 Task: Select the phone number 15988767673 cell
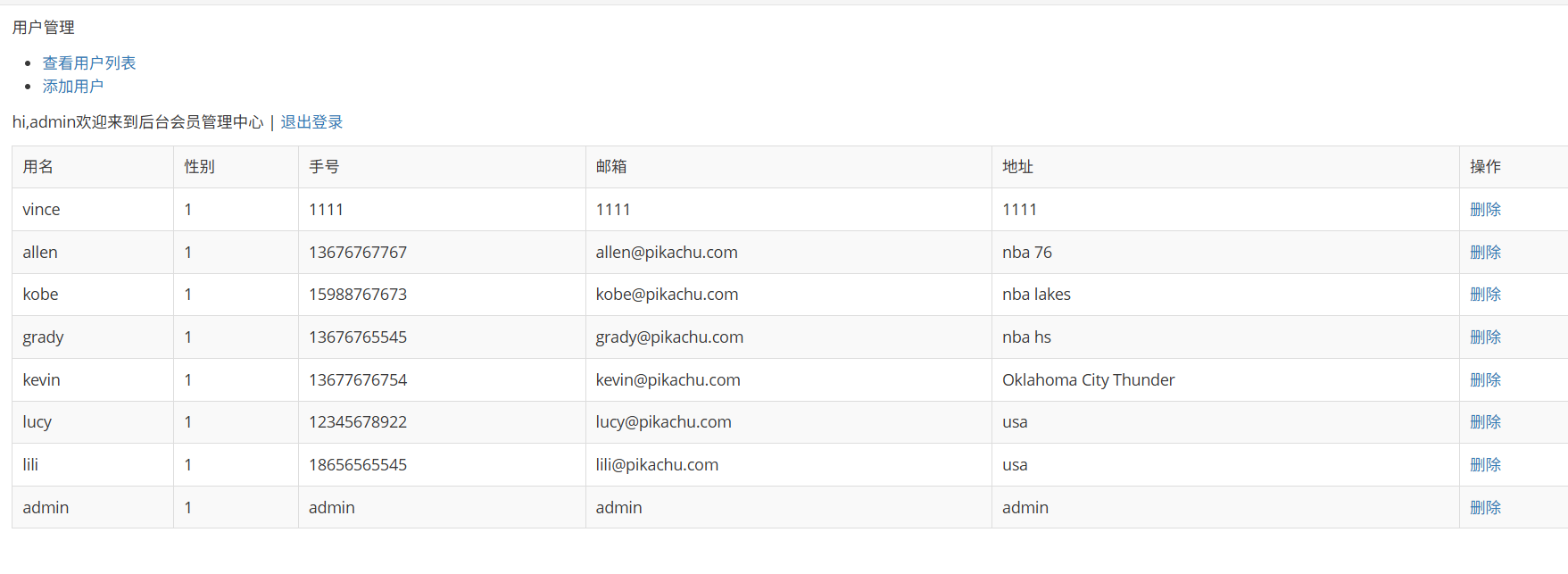point(443,295)
